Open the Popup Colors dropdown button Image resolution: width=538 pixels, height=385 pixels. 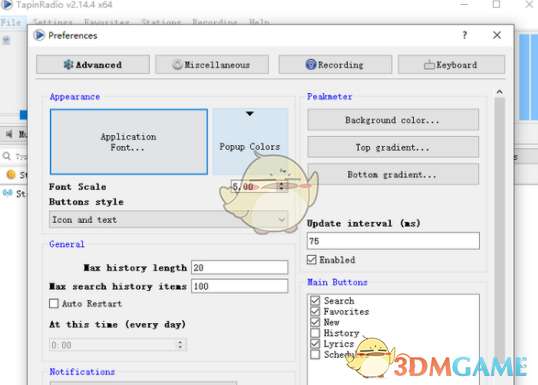pyautogui.click(x=250, y=141)
